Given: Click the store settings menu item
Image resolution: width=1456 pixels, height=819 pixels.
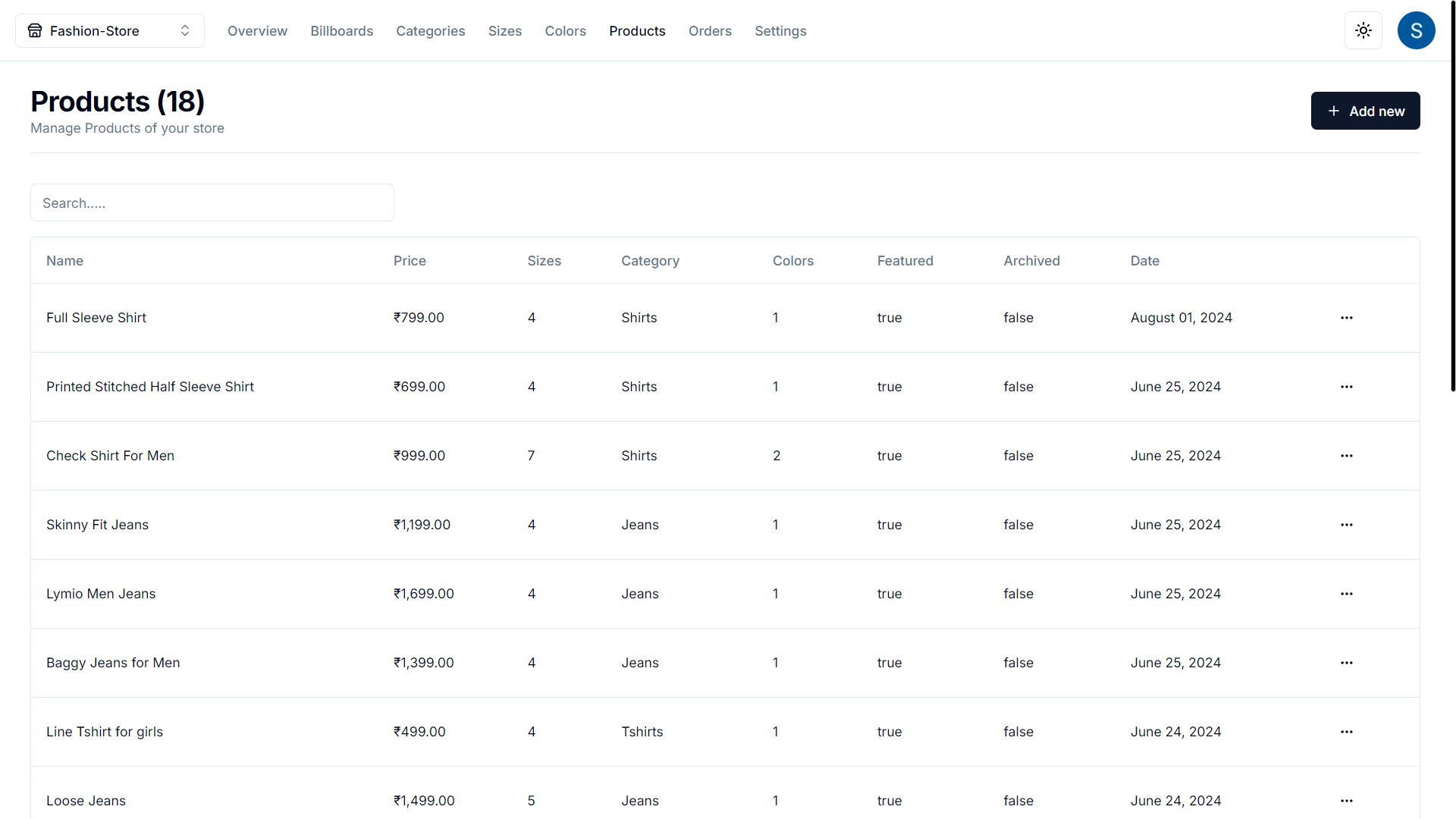Looking at the screenshot, I should (x=780, y=30).
